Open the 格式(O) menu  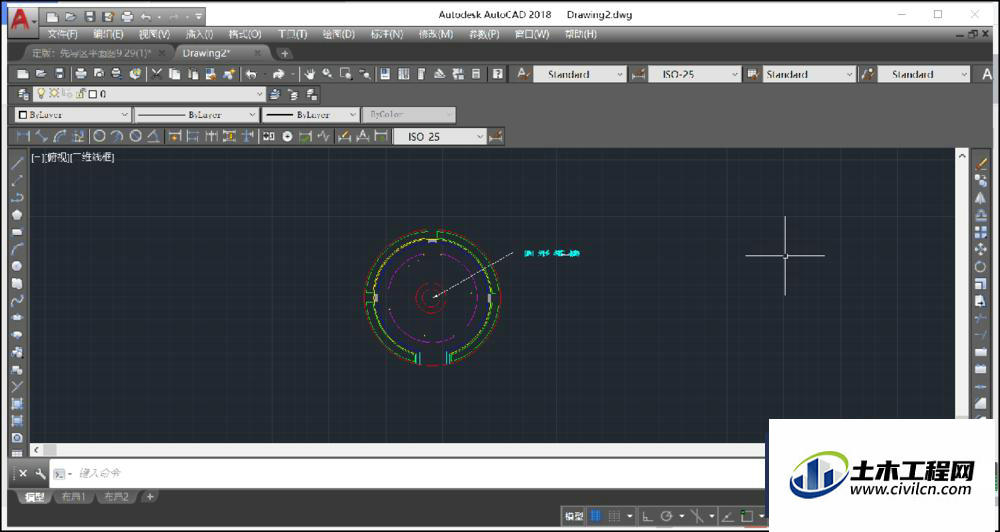click(244, 34)
